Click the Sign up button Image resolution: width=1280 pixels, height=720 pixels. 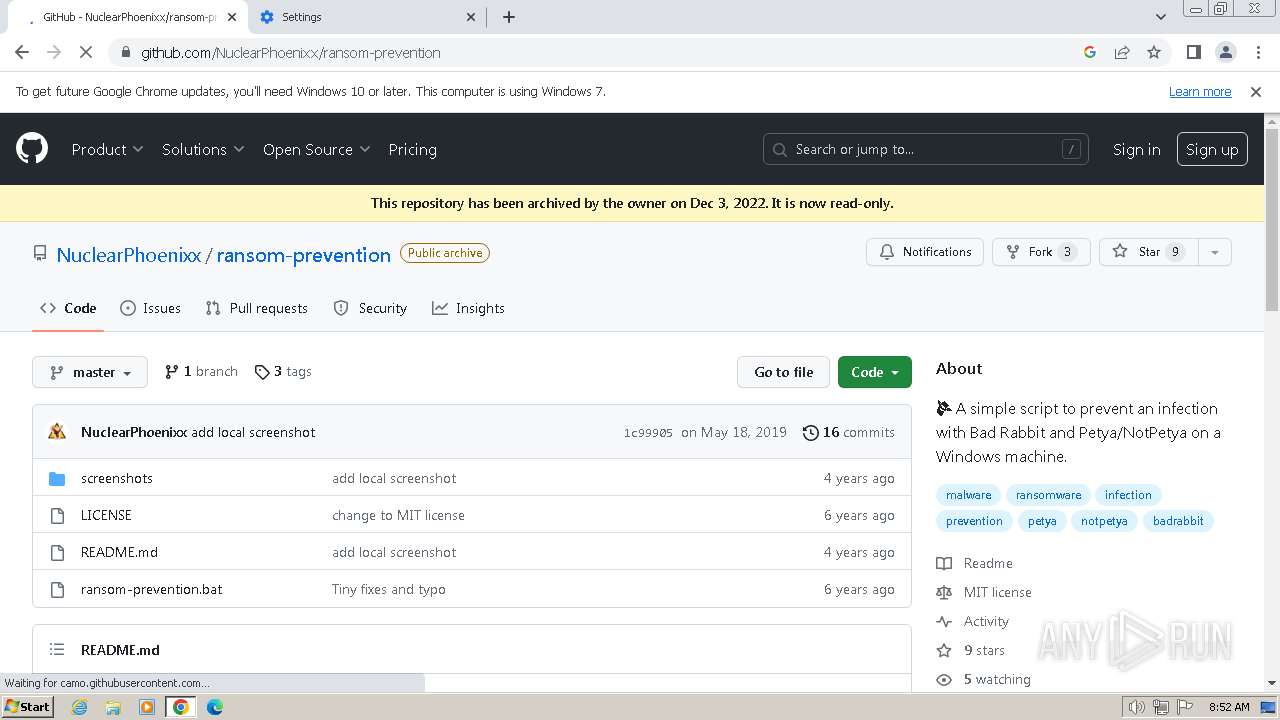pos(1212,149)
